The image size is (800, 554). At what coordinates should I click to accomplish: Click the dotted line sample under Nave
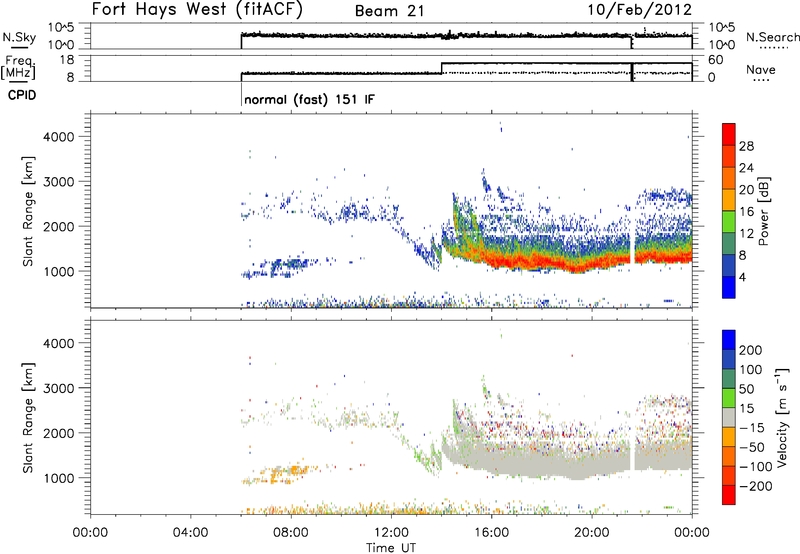point(761,81)
